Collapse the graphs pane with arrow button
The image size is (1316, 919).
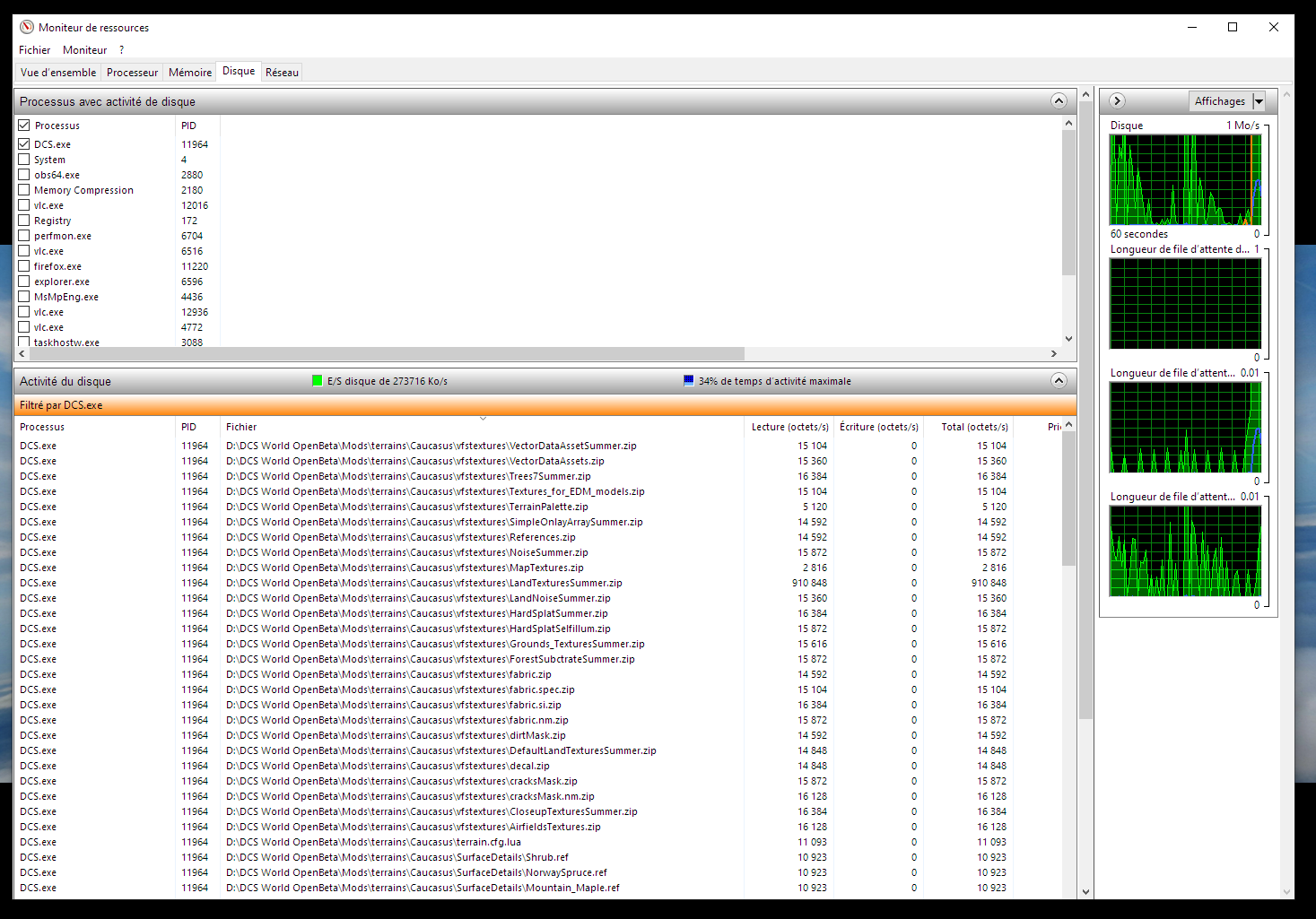[1117, 101]
